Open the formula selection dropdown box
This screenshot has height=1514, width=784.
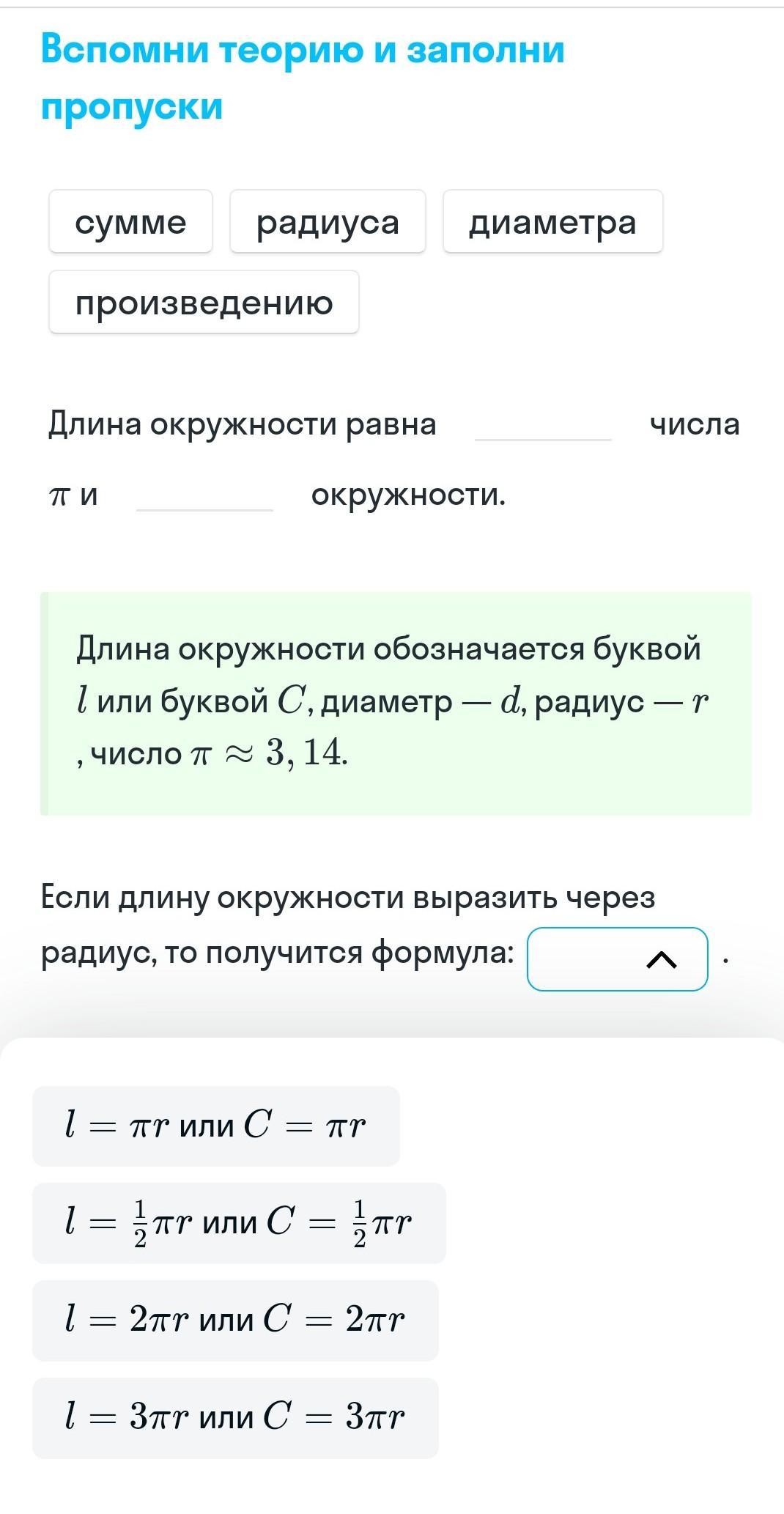click(586, 959)
